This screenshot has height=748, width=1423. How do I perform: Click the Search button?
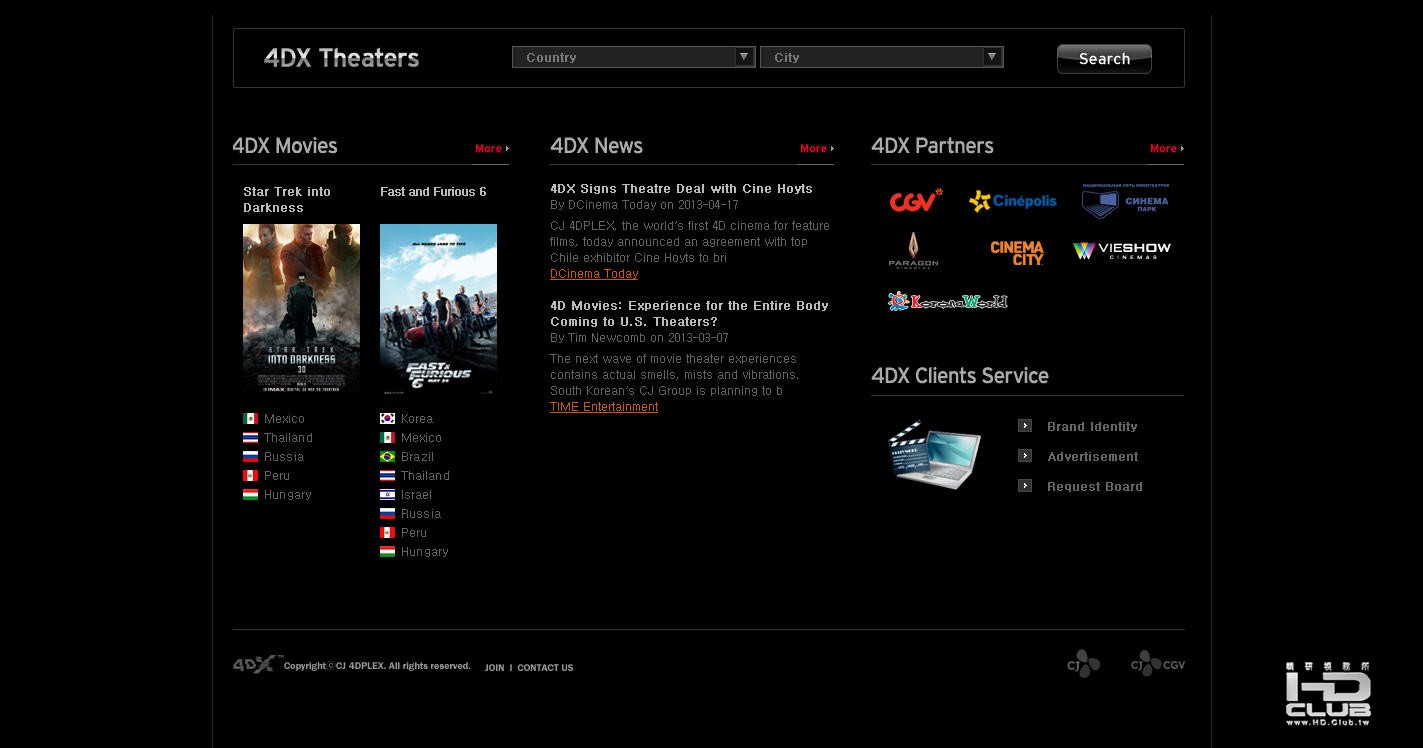pos(1104,59)
